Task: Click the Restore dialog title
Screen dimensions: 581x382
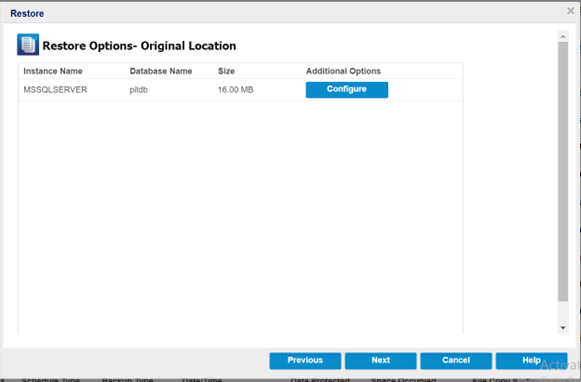Action: pos(27,13)
